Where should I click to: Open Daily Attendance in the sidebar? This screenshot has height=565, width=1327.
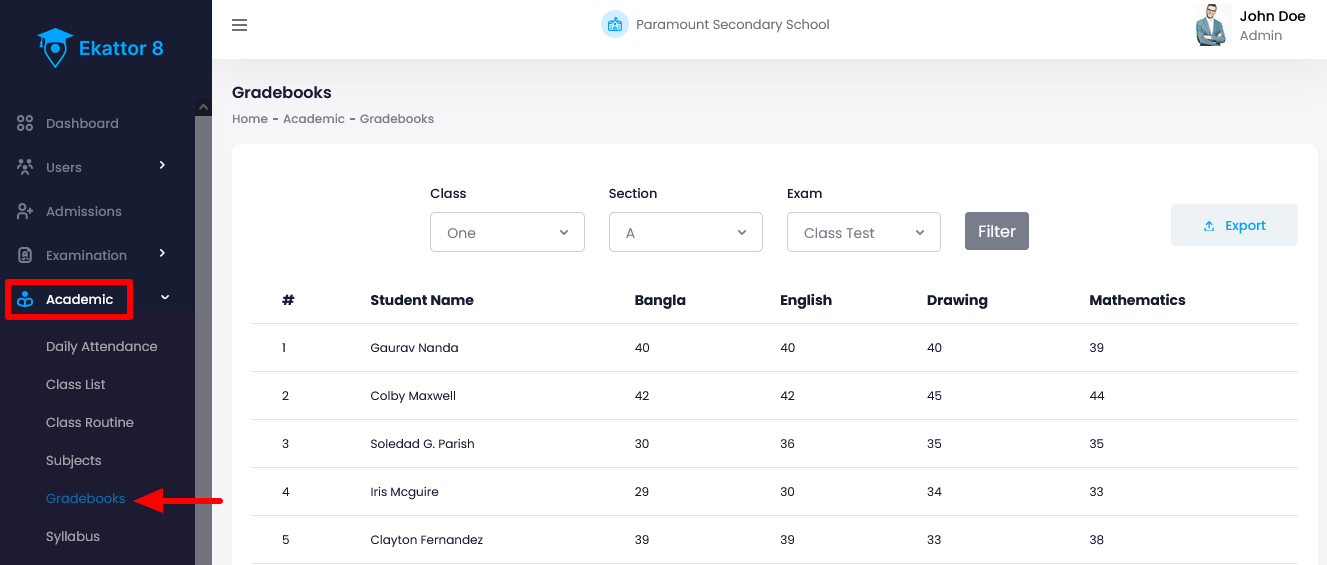[101, 346]
